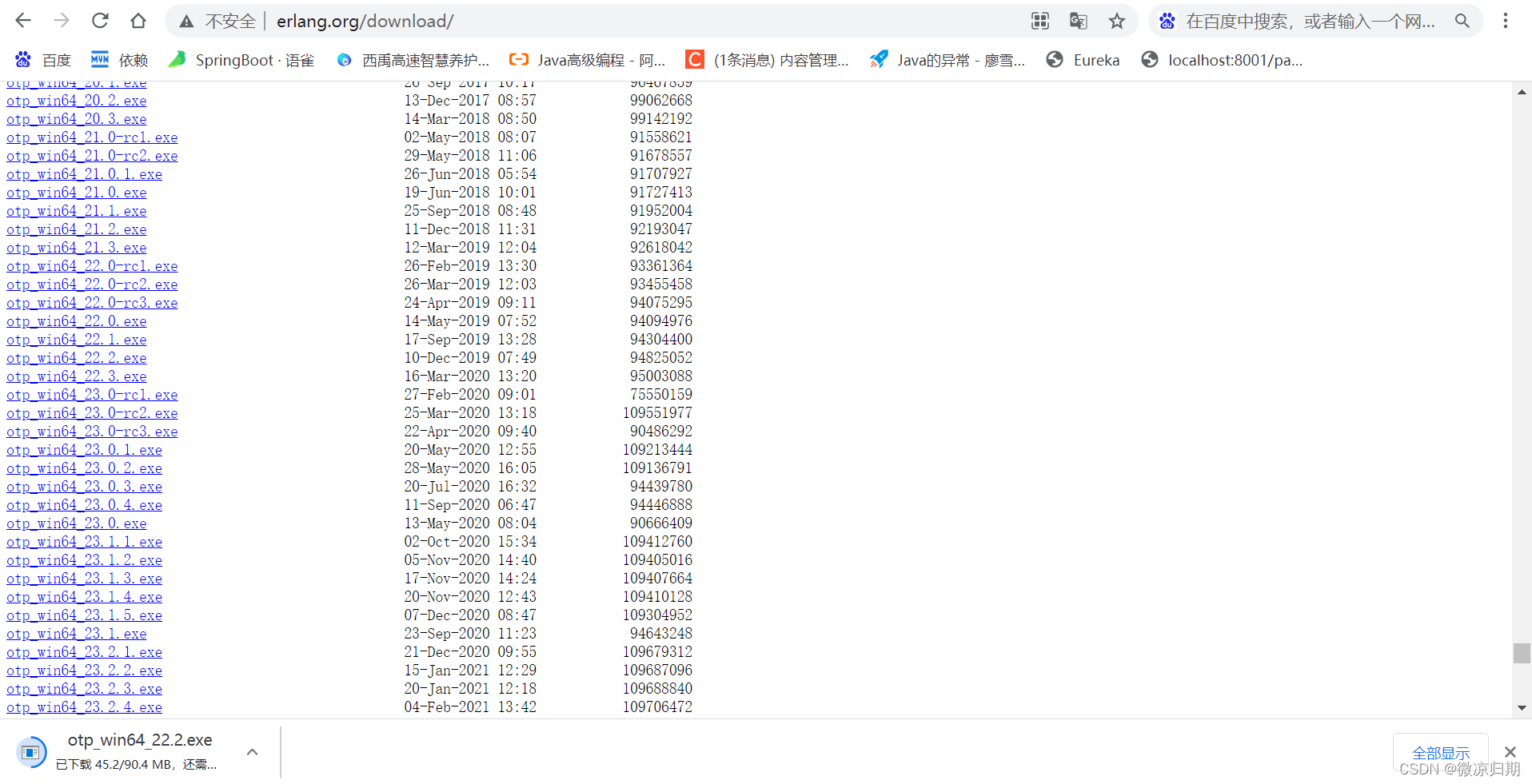Open the 西禹高速智慧养护 bookmark
Viewport: 1532px width, 784px height.
click(x=413, y=60)
